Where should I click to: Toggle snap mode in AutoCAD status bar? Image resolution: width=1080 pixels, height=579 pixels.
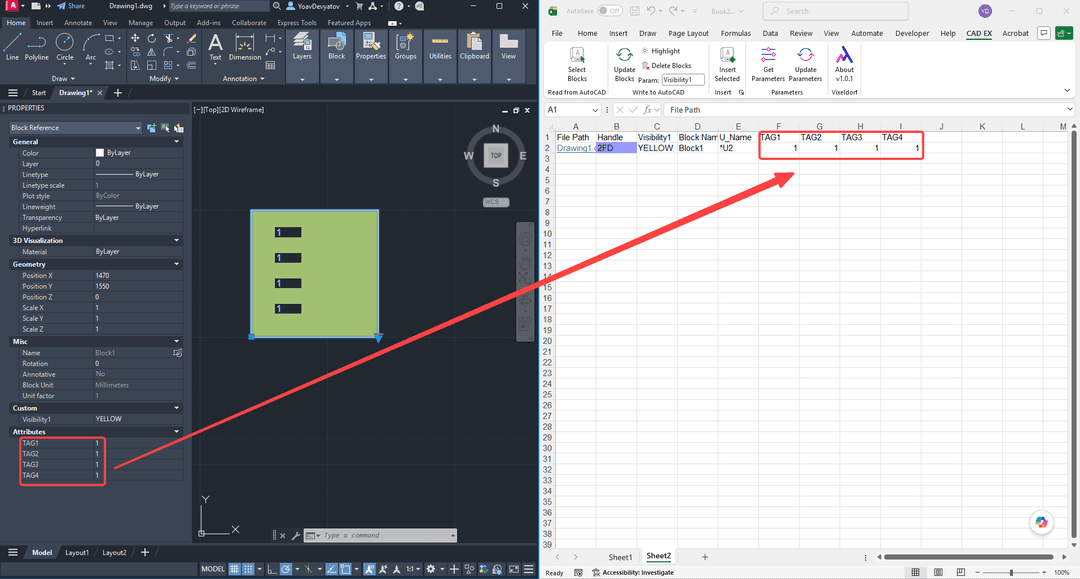click(x=249, y=569)
